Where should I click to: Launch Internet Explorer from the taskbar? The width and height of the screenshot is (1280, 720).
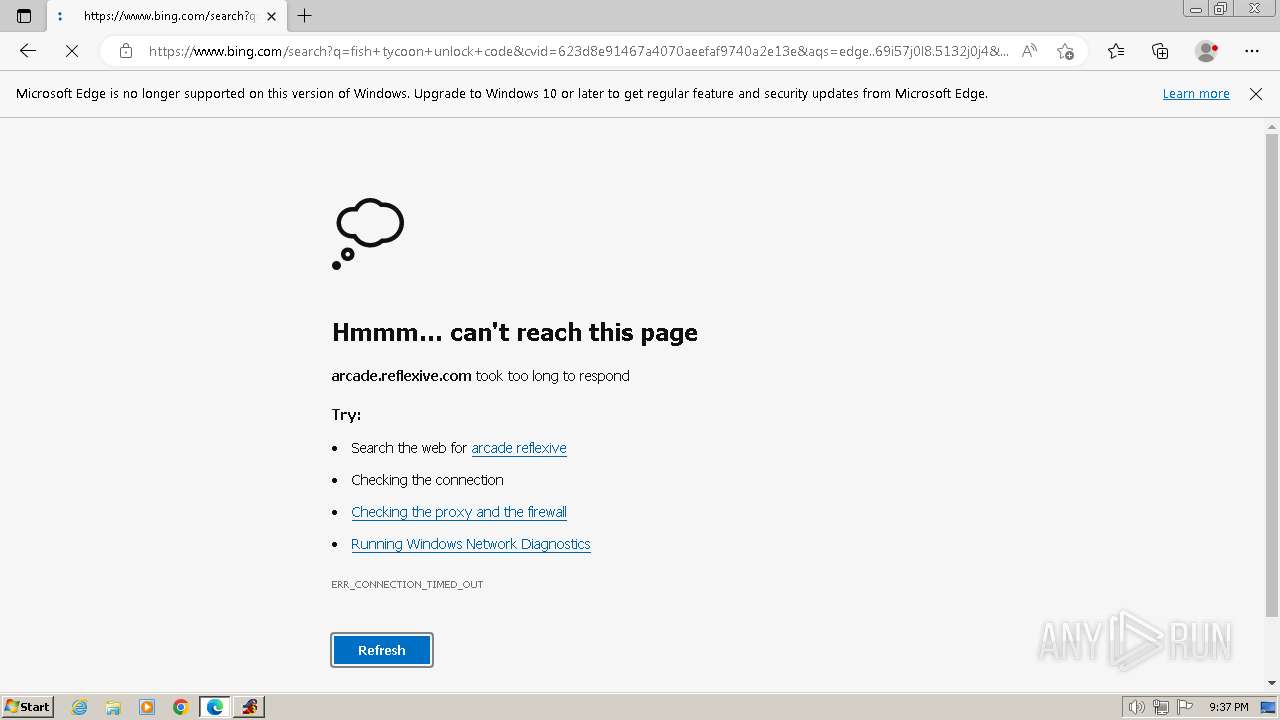(x=80, y=707)
